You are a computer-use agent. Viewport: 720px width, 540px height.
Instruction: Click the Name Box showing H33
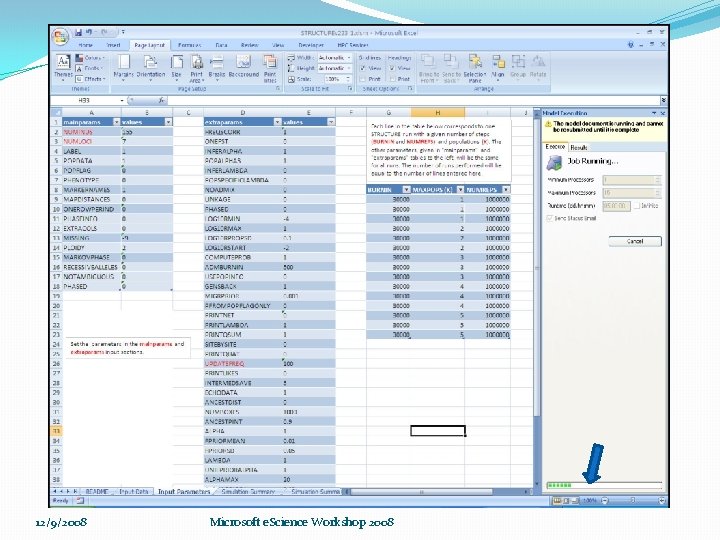coord(84,100)
